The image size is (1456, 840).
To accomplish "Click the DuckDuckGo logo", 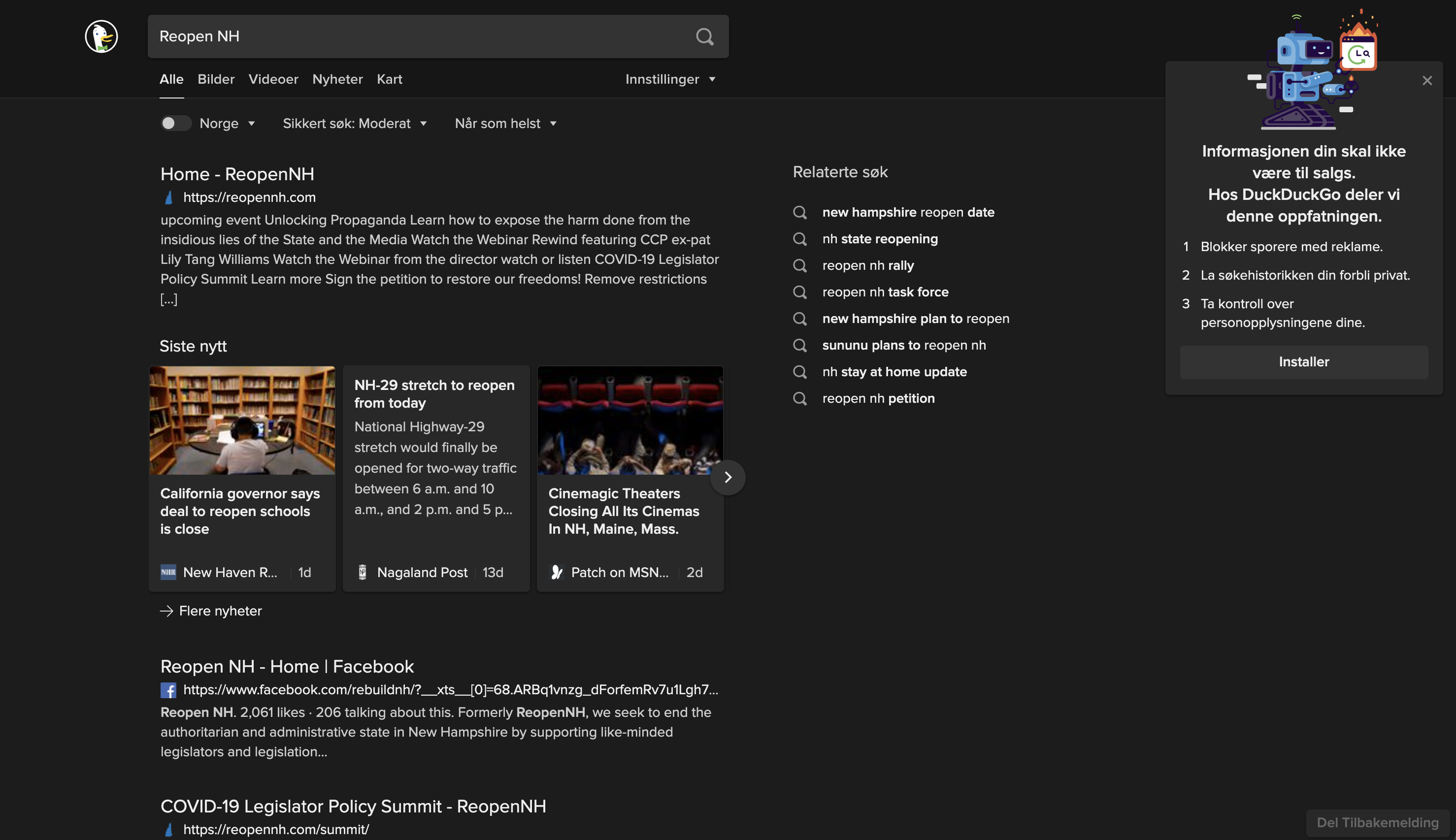I will (101, 36).
